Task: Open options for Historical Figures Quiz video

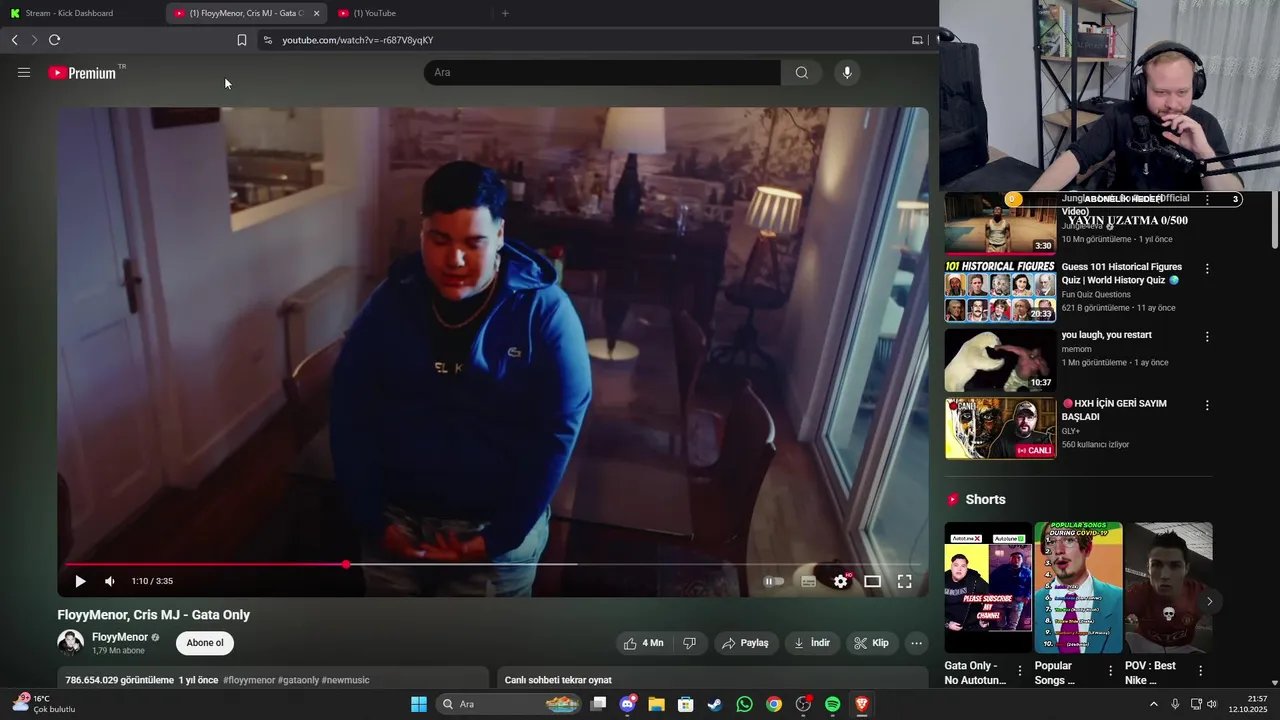Action: 1207,269
